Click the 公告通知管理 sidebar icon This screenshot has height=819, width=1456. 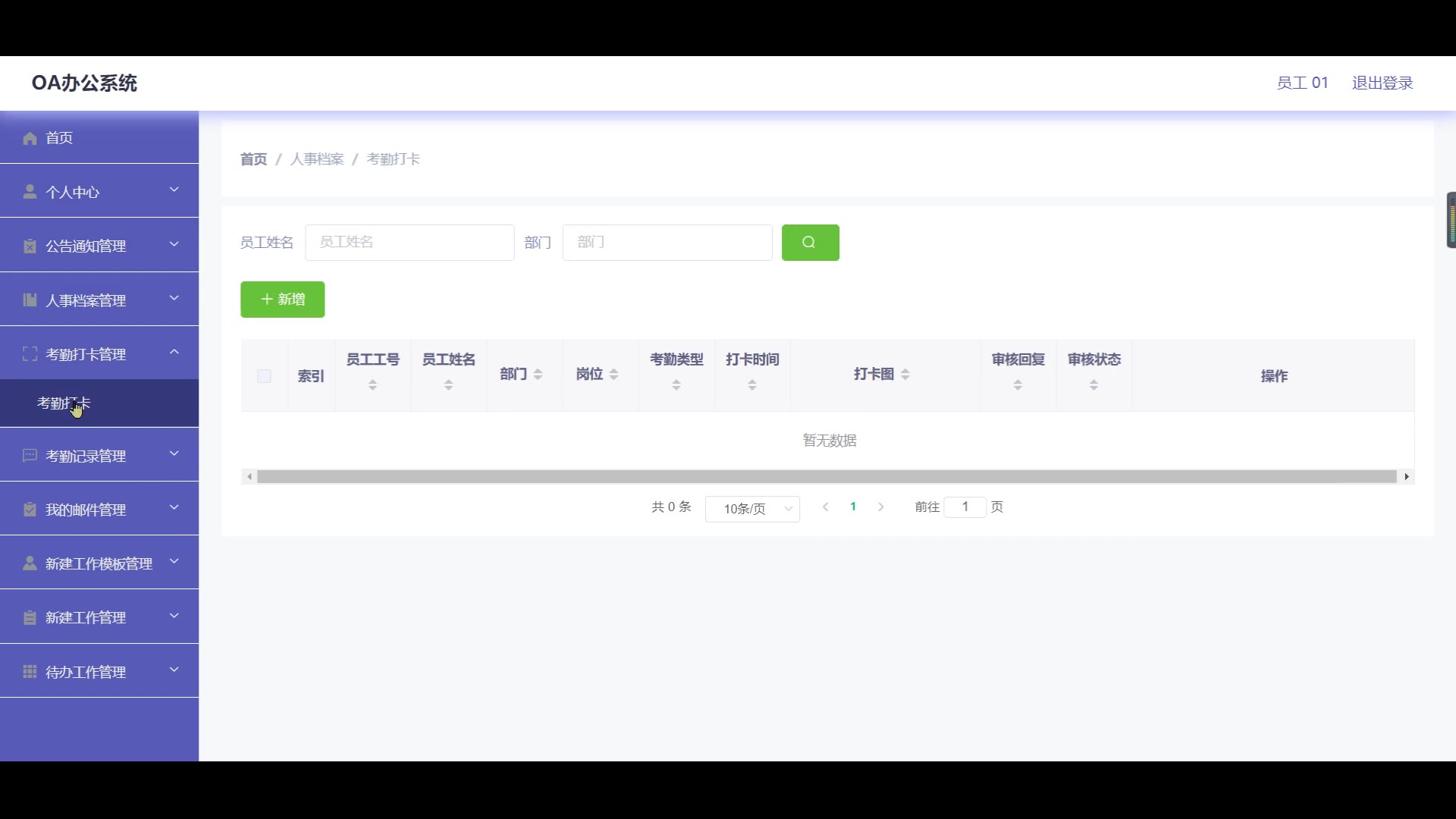[x=30, y=246]
